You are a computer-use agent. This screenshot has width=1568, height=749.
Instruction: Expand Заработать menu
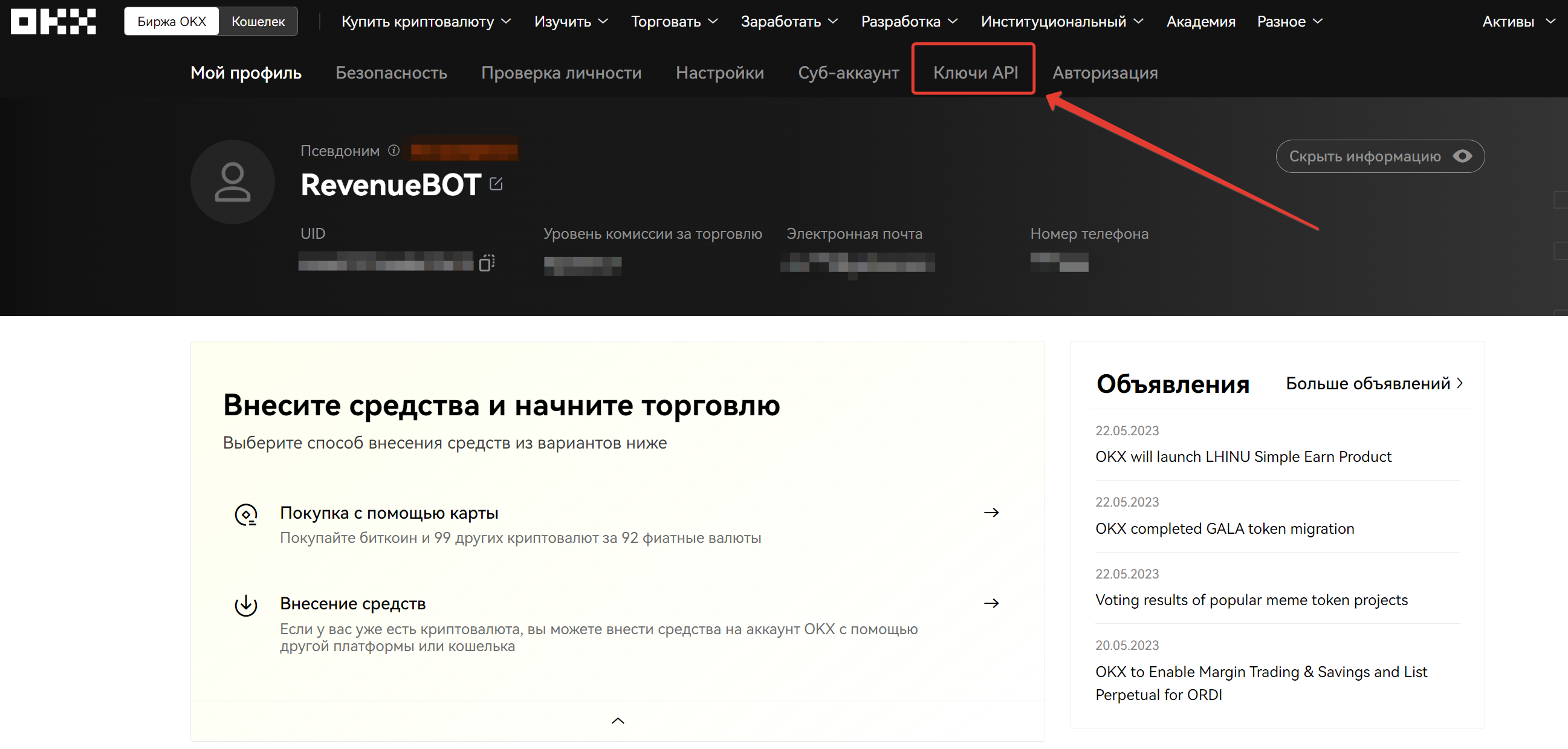(x=789, y=21)
